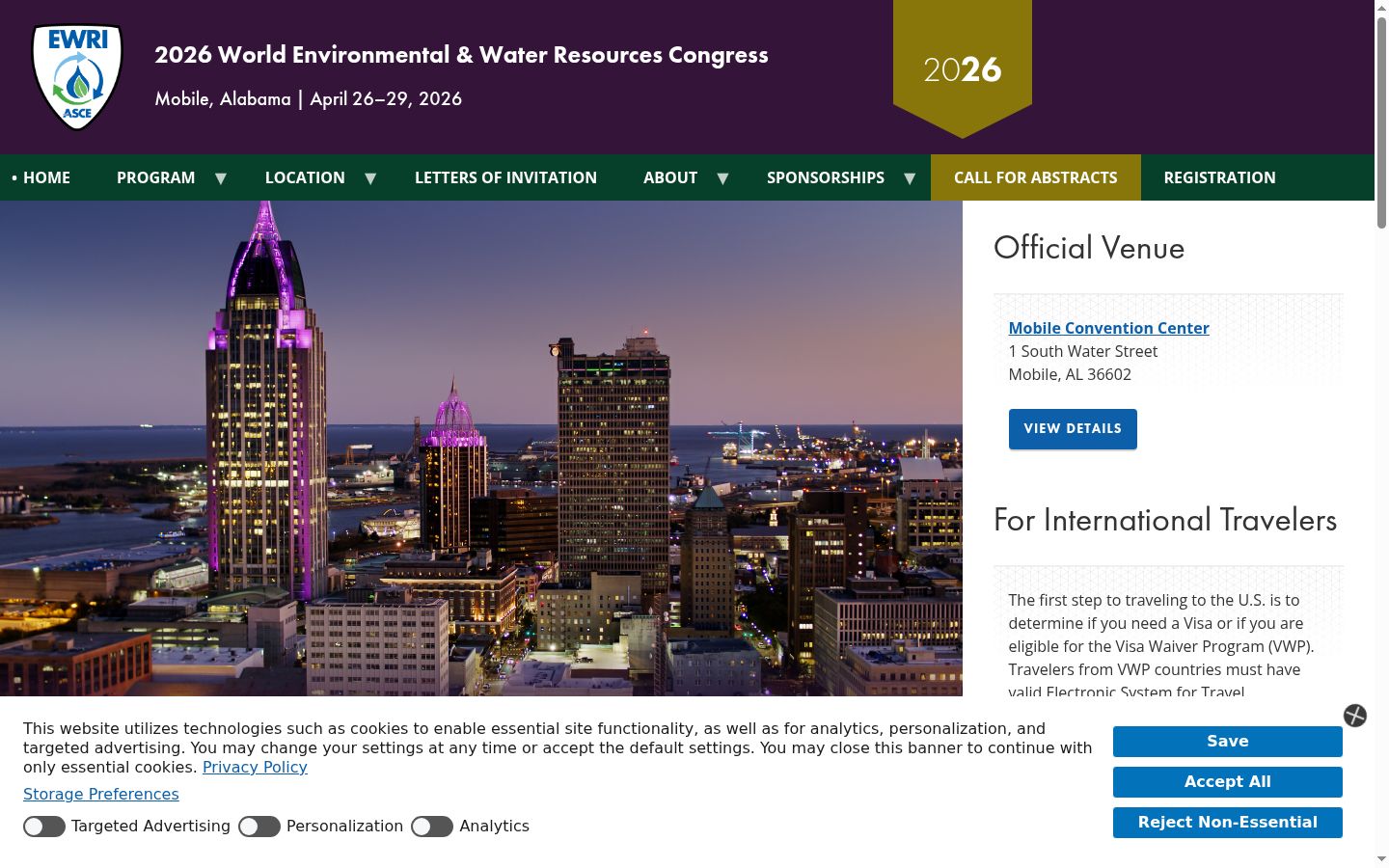
Task: Open the Location menu item
Action: [305, 177]
